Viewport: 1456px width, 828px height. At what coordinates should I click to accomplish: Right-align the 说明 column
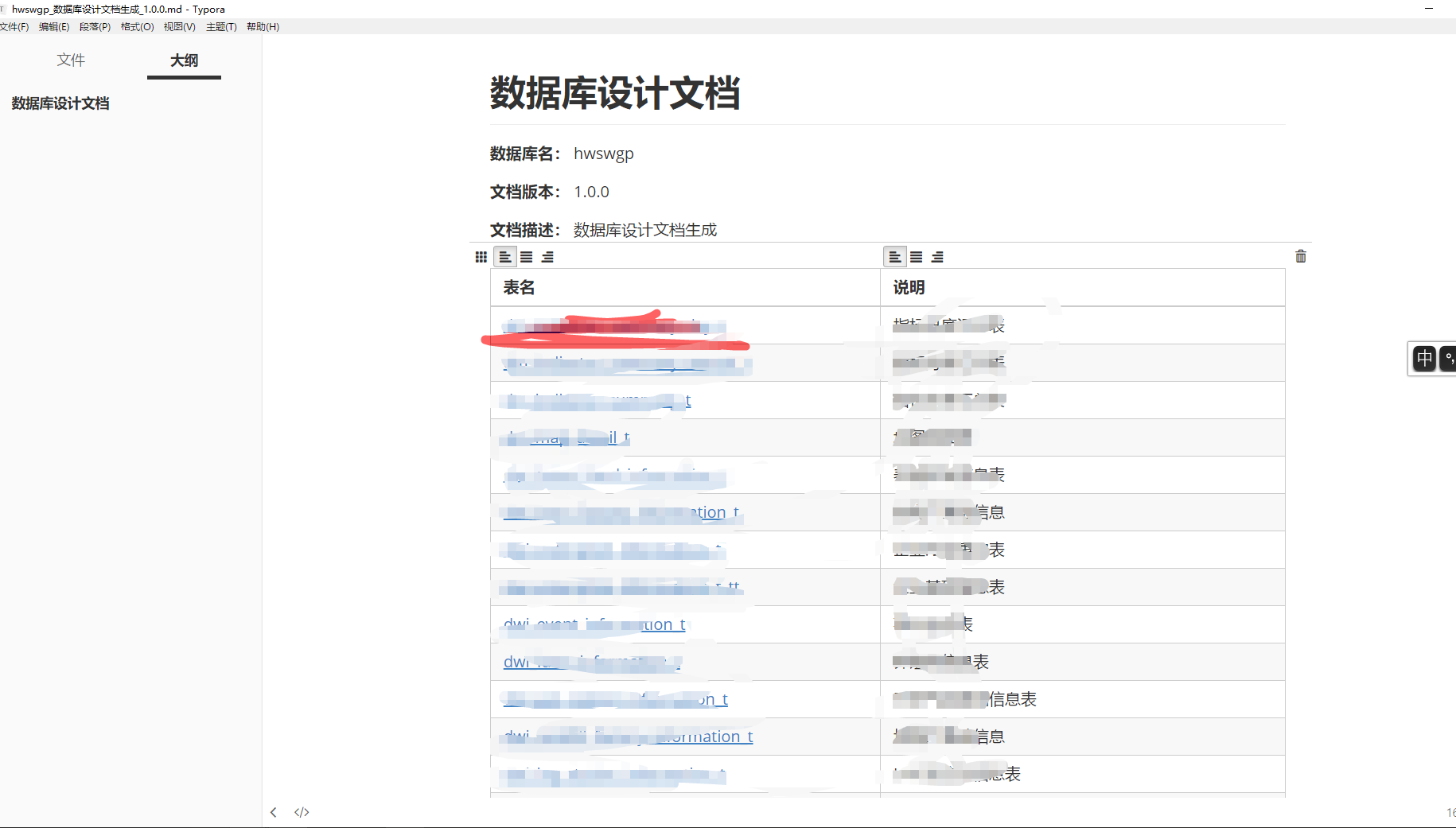click(x=937, y=257)
